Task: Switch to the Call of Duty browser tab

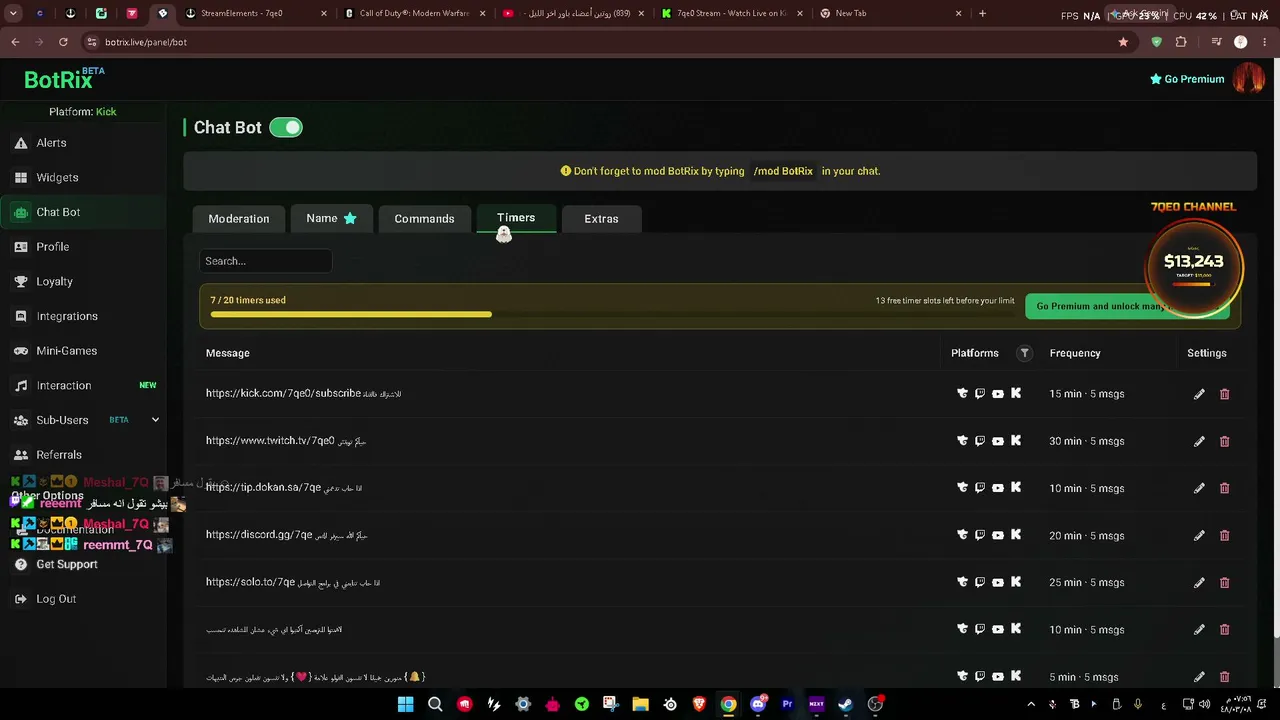Action: point(415,14)
